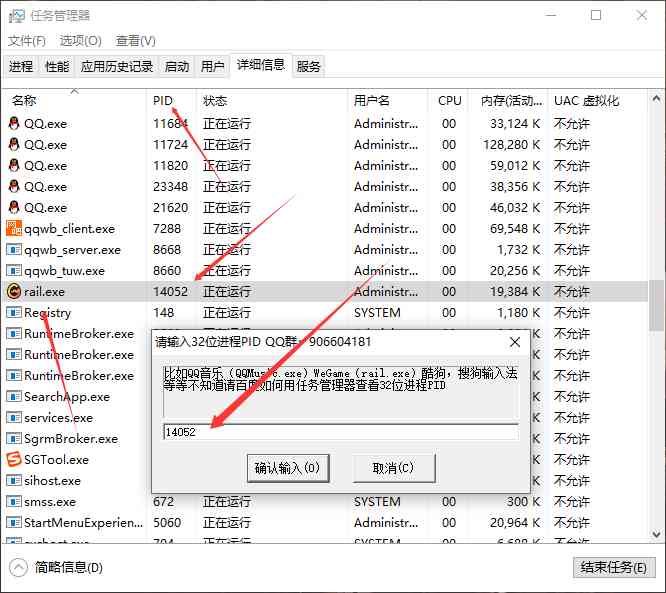The width and height of the screenshot is (666, 593).
Task: Click the SearchApp.exe process icon
Action: tap(14, 397)
